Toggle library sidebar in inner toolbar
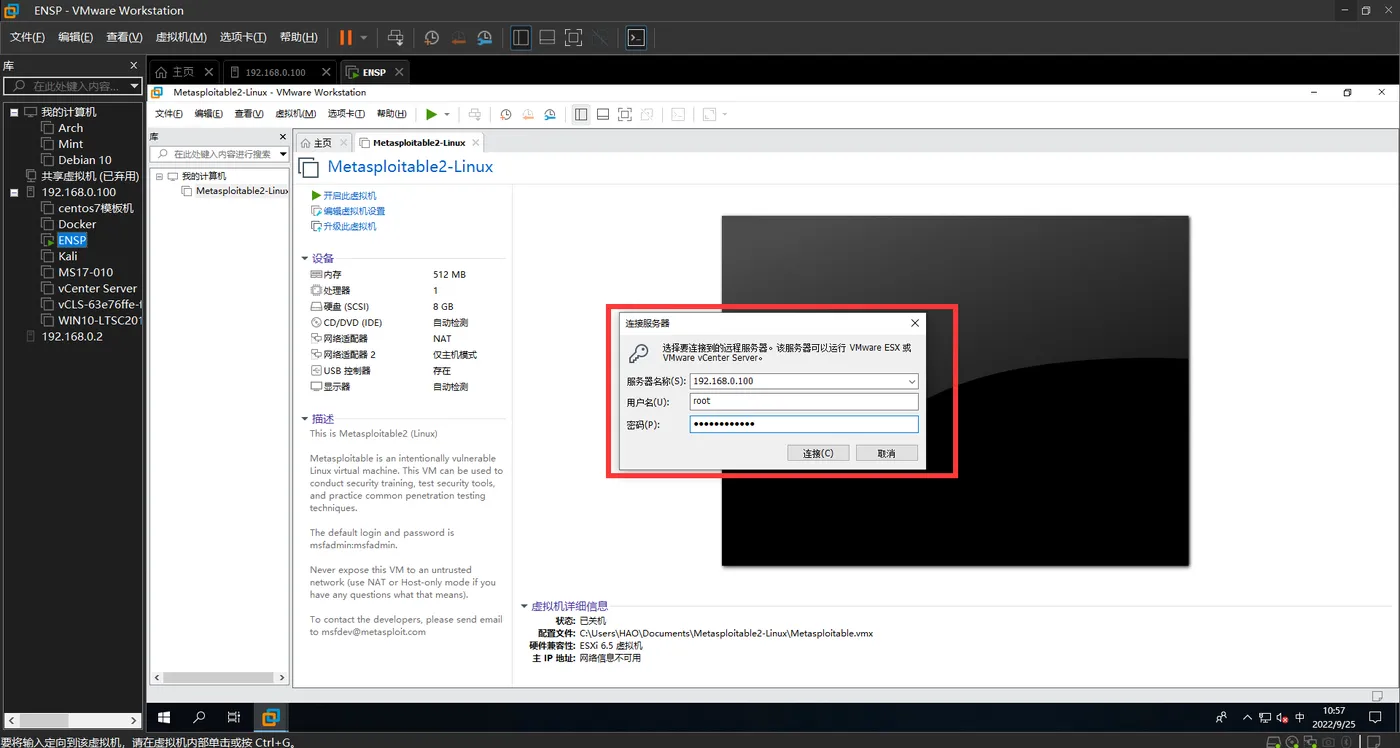The image size is (1400, 748). (x=581, y=114)
